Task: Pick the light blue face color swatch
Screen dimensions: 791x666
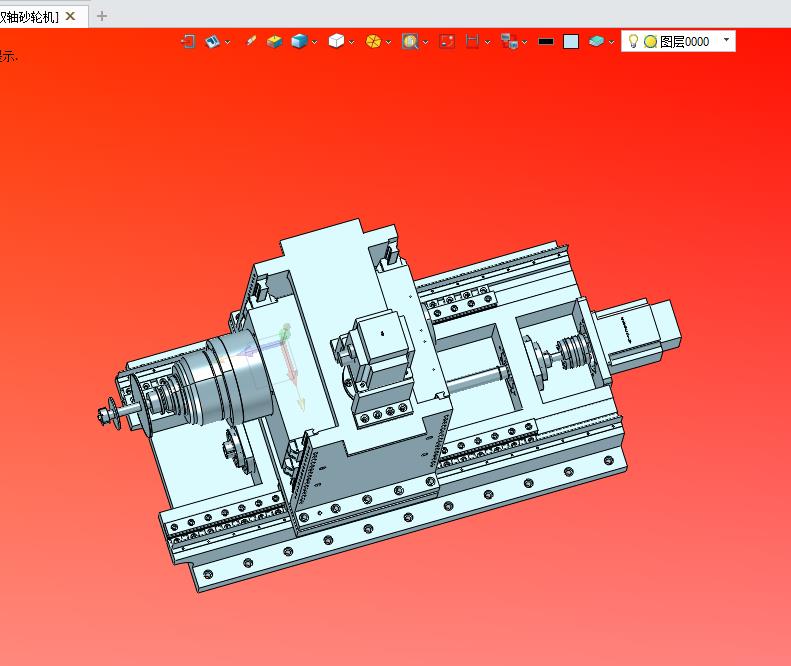Action: (571, 41)
